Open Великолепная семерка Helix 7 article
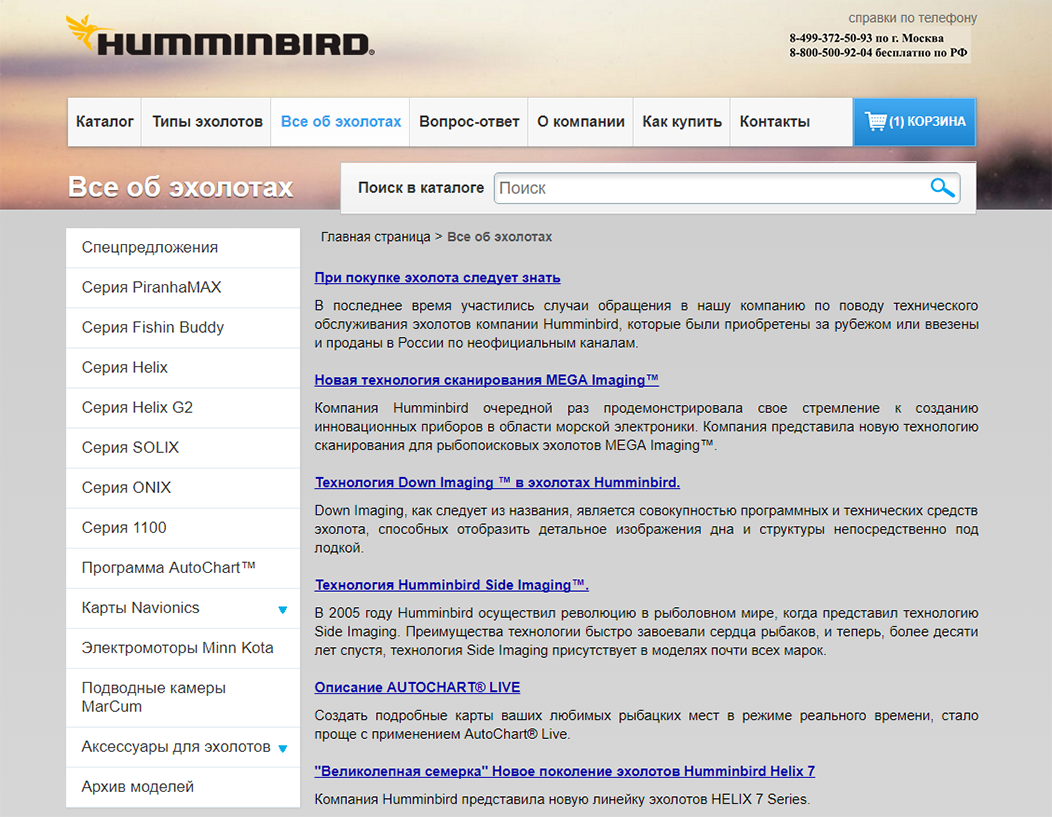Screen dimensions: 1052x817 pyautogui.click(x=565, y=771)
